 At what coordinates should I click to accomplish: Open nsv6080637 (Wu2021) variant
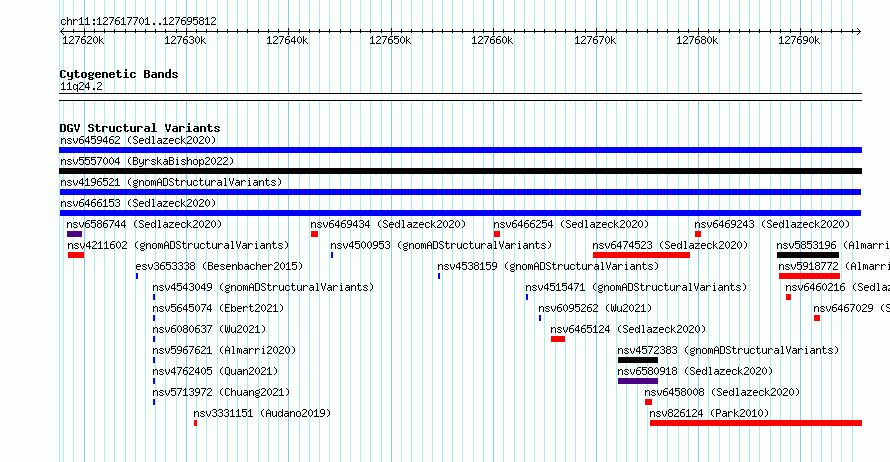click(209, 329)
